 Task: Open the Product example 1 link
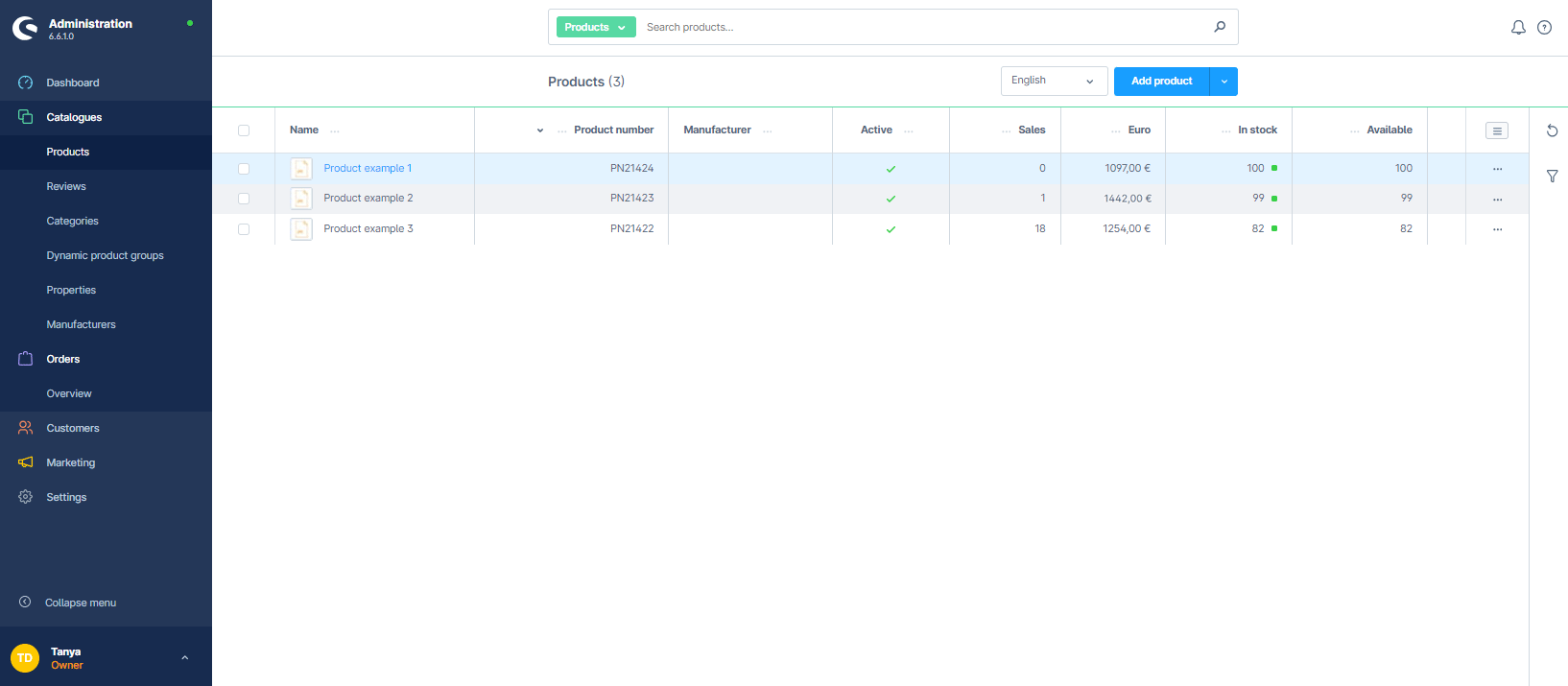(367, 168)
